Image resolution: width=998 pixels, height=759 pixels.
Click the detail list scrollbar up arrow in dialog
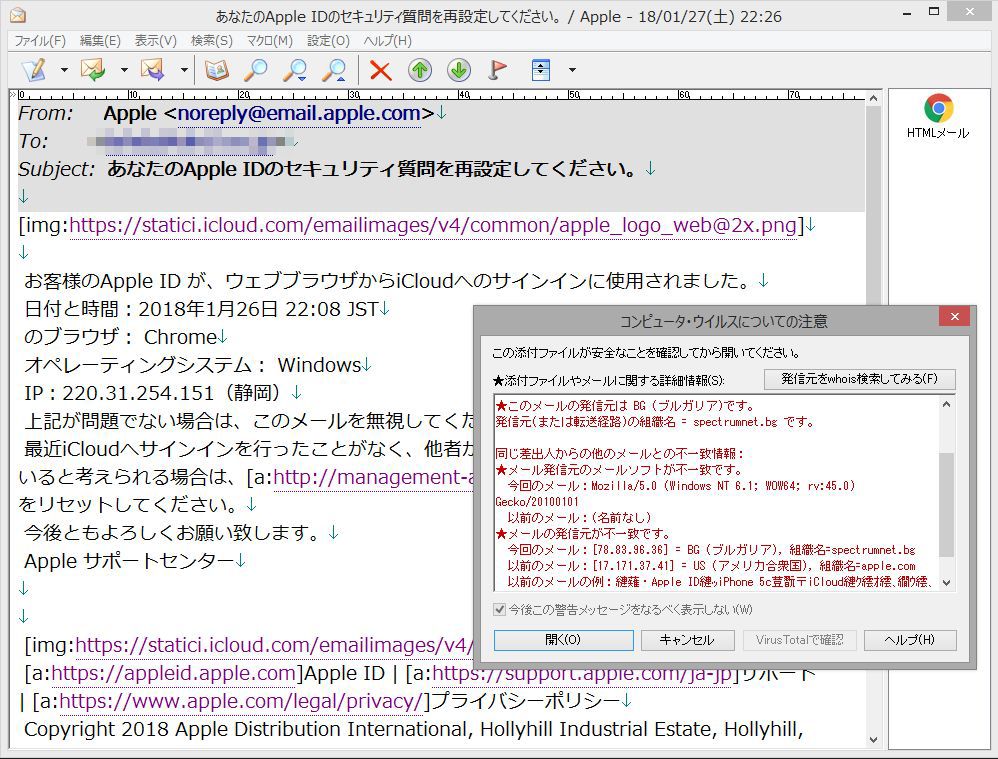(946, 404)
